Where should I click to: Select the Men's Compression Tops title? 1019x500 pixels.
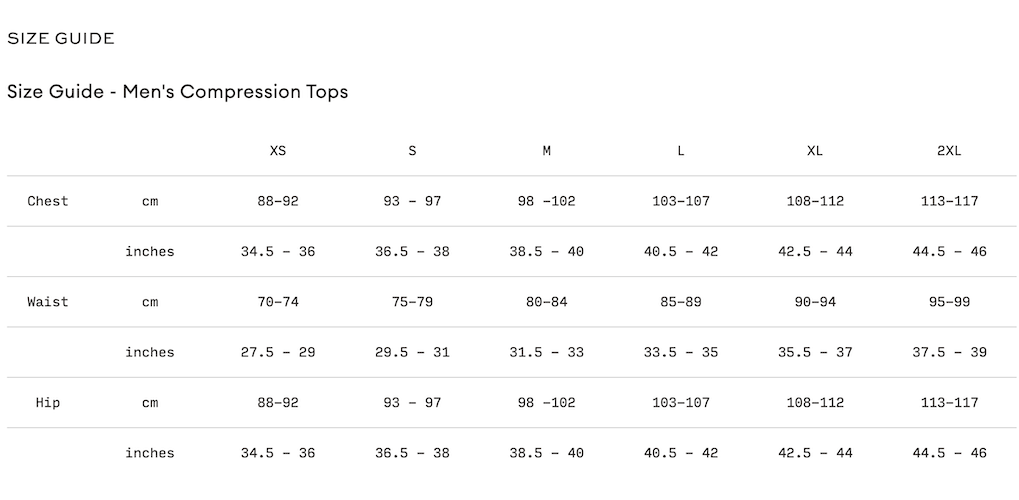(x=177, y=92)
